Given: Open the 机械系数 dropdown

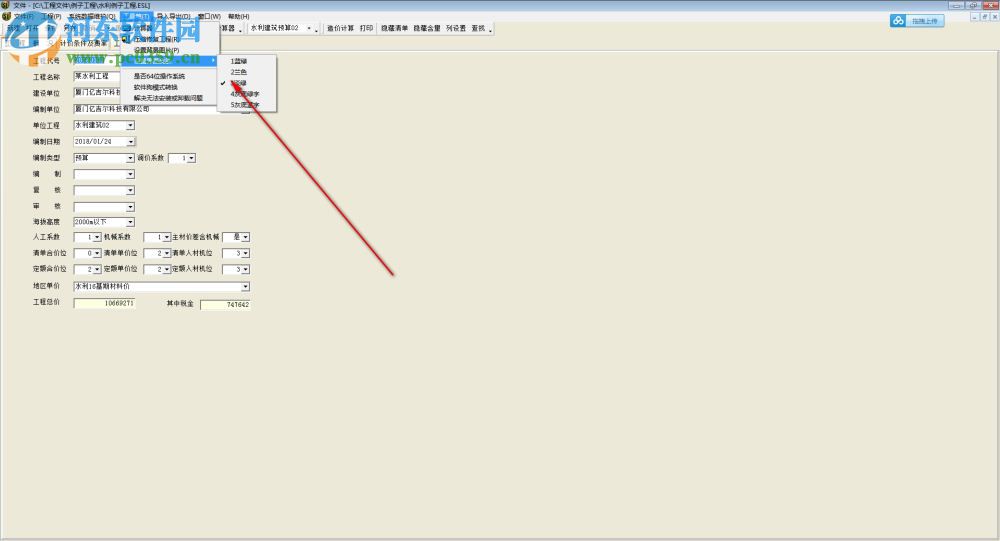Looking at the screenshot, I should (x=166, y=237).
